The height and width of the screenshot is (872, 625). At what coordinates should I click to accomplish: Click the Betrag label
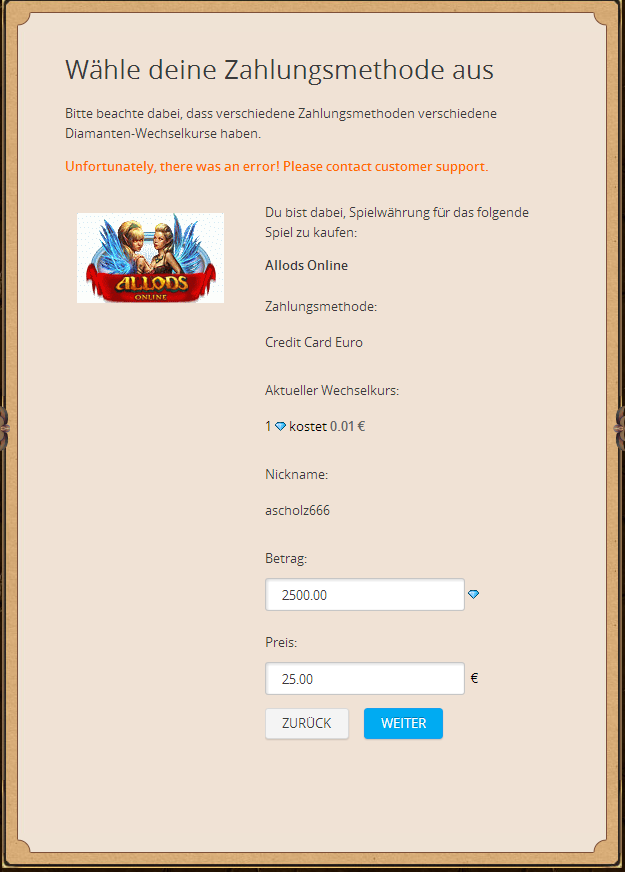tap(286, 558)
